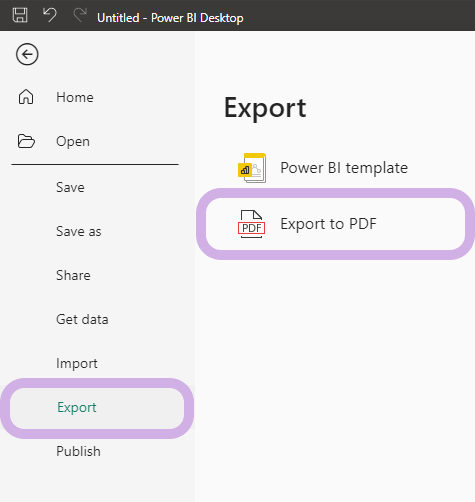Select the Open text label in sidebar
The width and height of the screenshot is (475, 502).
(x=73, y=141)
